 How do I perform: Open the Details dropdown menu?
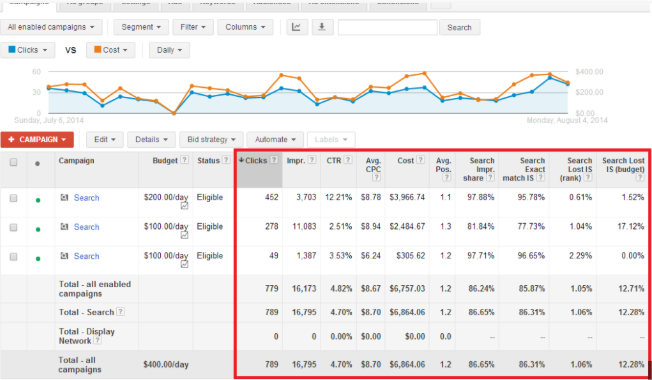pos(151,140)
